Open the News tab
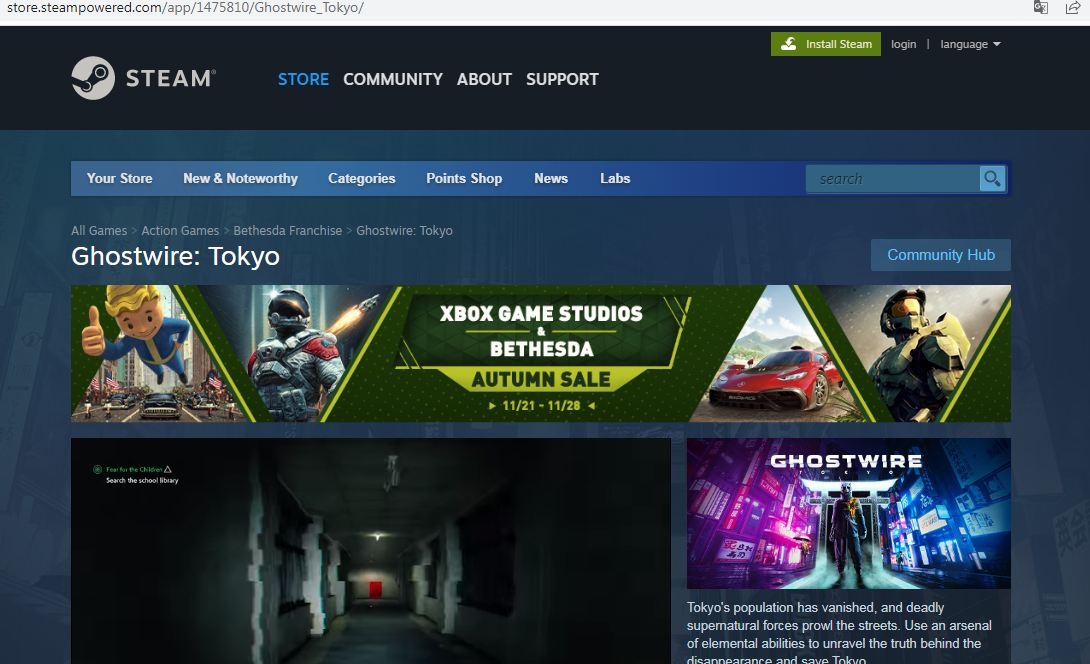This screenshot has height=664, width=1090. (551, 179)
